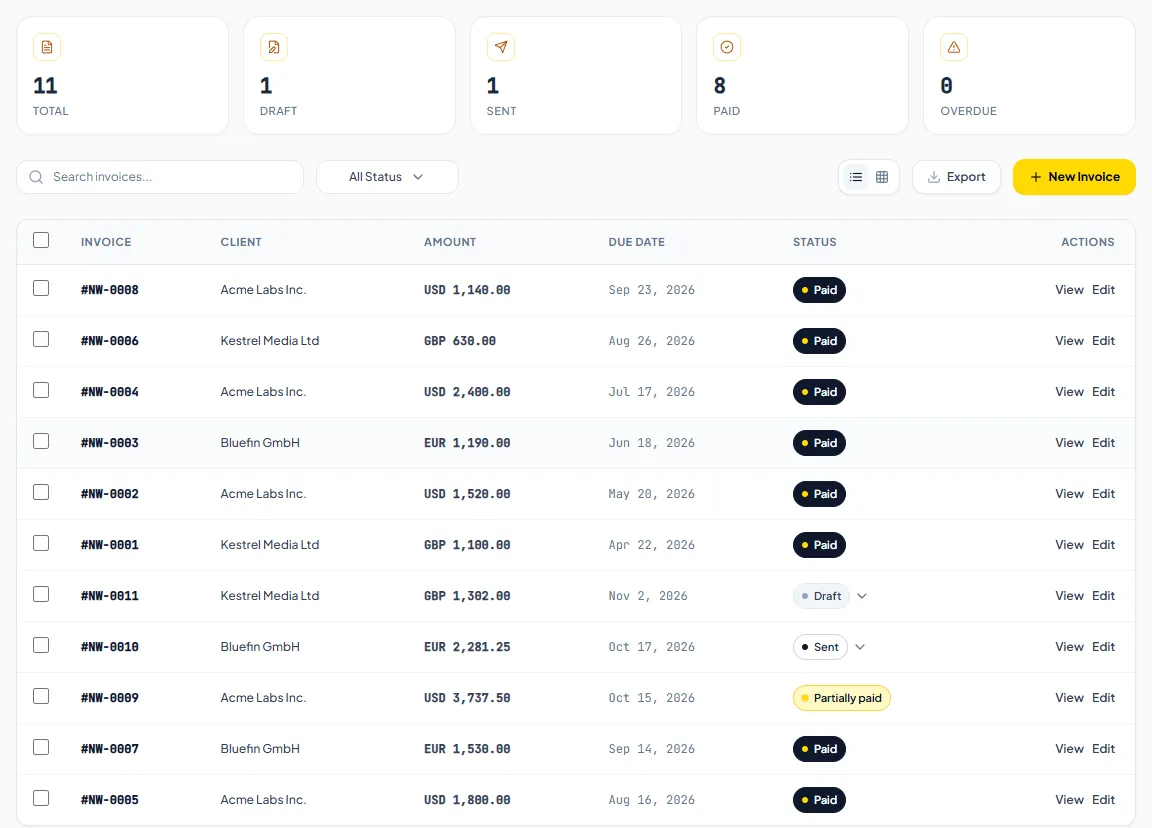Click the Sent card paper plane icon
Image resolution: width=1152 pixels, height=828 pixels.
[500, 47]
